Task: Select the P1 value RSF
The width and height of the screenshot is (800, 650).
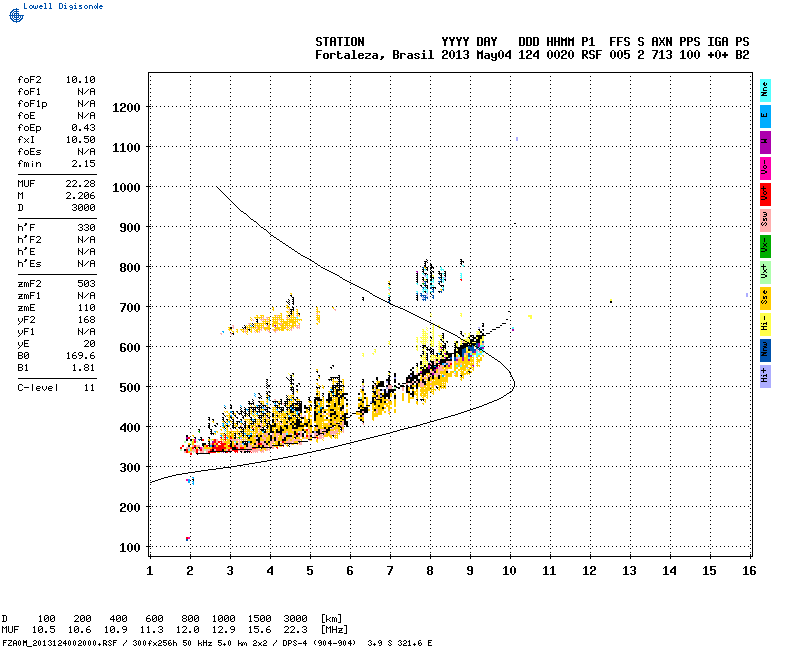Action: 592,55
